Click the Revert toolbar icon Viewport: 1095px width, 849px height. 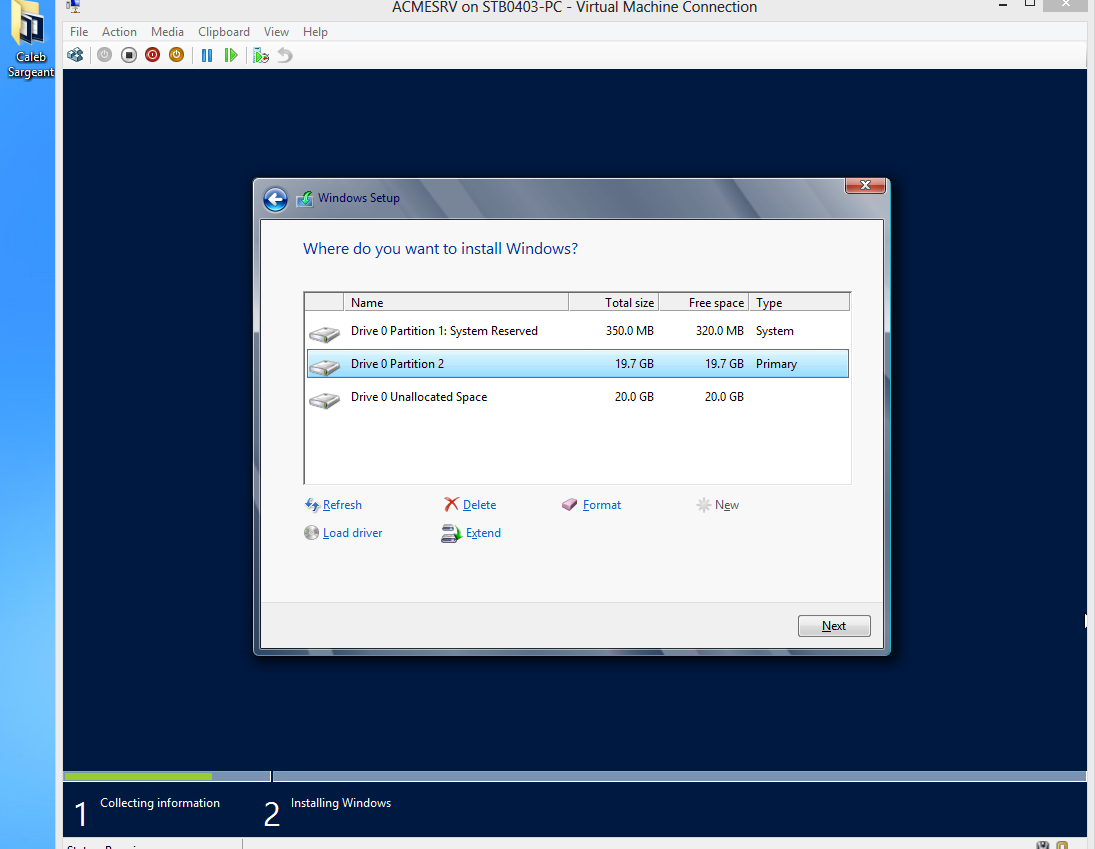(x=284, y=55)
